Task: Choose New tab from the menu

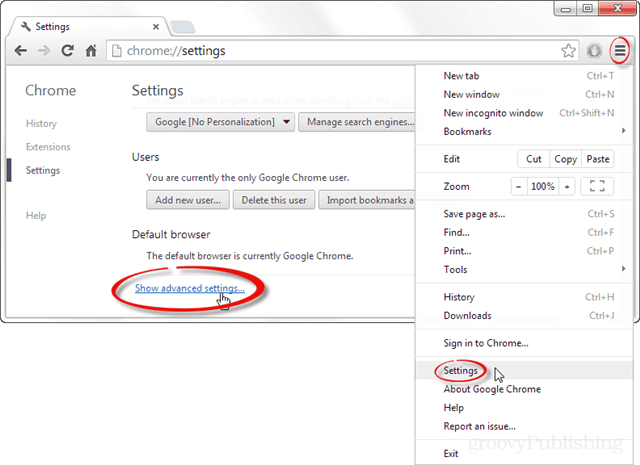Action: [x=524, y=76]
